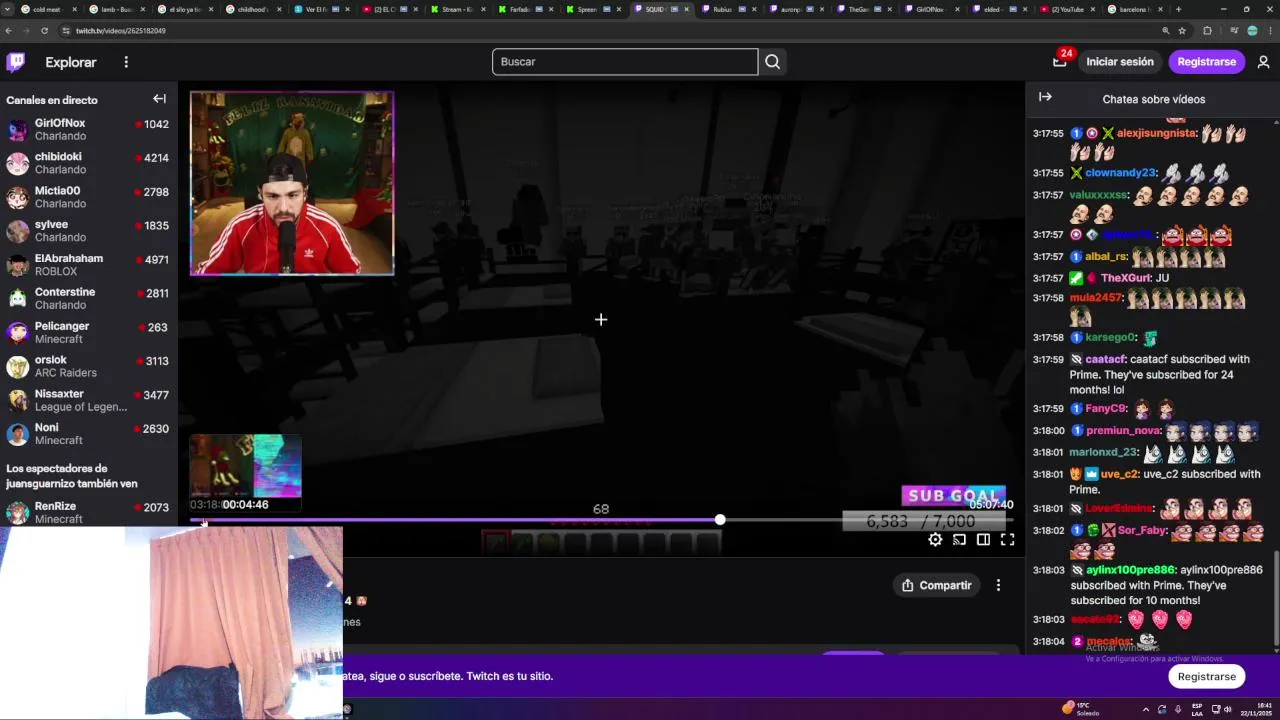Open more options next to Compartir

point(998,585)
